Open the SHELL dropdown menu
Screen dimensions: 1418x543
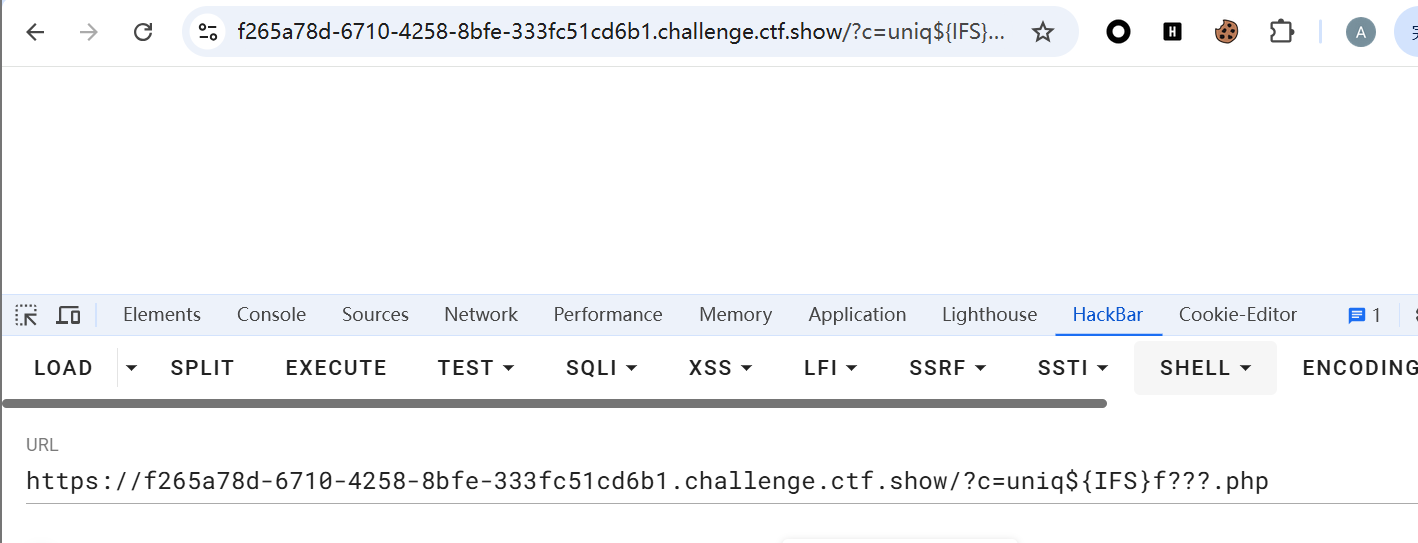1205,368
